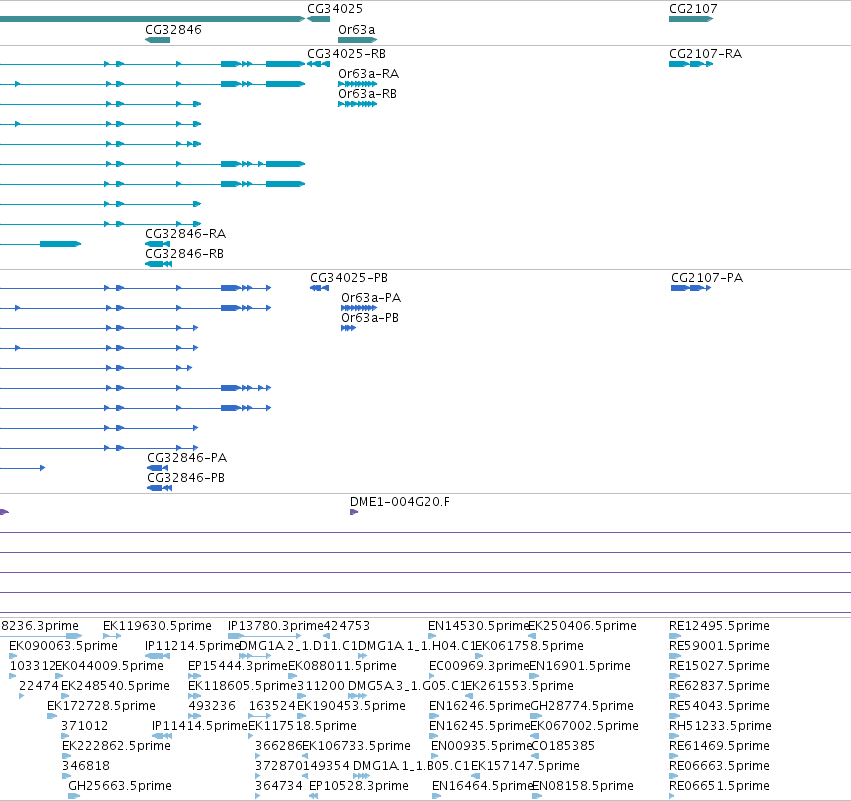Click the RE06663.5prime label
The image size is (851, 801).
(x=719, y=766)
